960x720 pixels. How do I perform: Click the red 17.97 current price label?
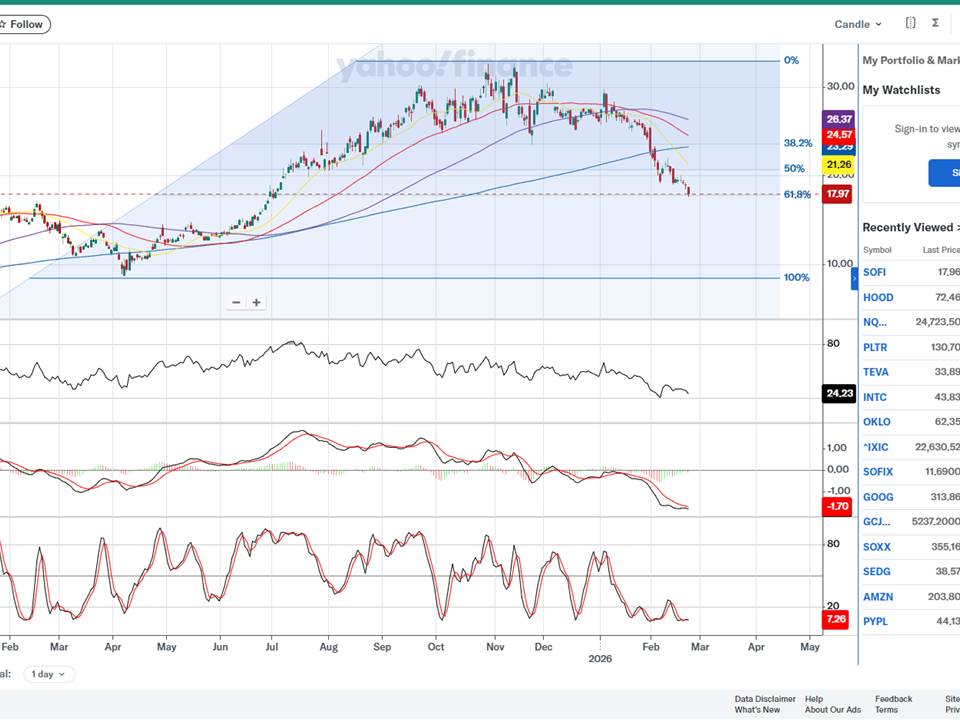point(837,195)
